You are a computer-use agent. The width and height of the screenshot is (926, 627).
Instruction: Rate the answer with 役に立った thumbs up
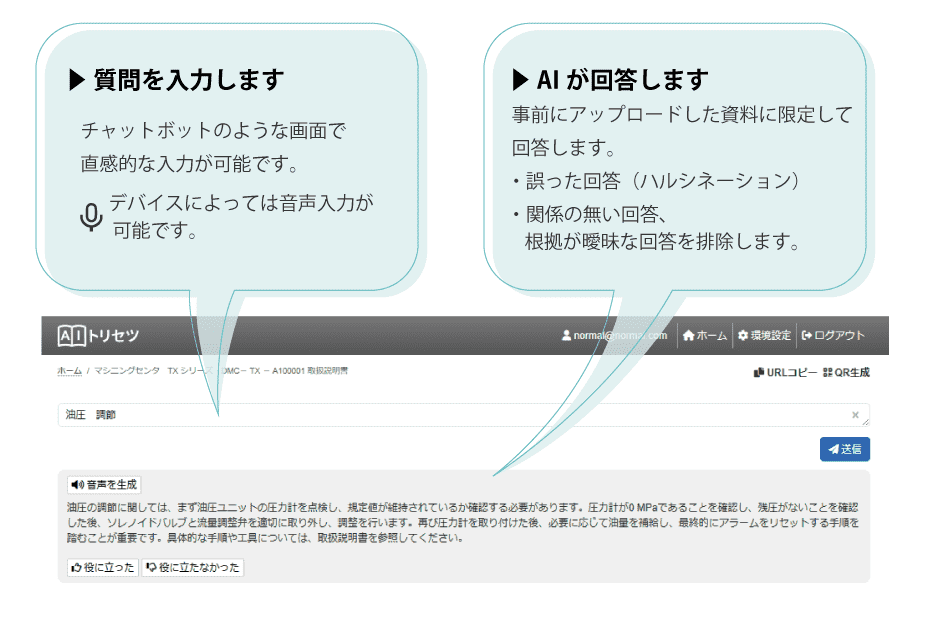(102, 567)
